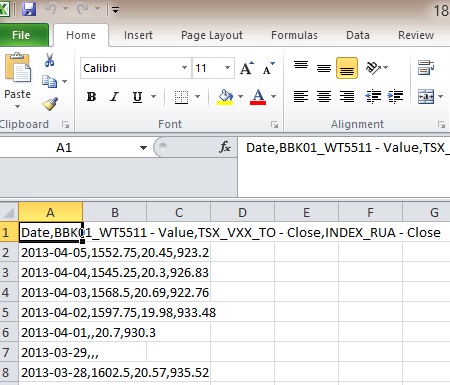Screen dimensions: 450x385
Task: Switch to the Page Layout tab
Action: click(212, 35)
